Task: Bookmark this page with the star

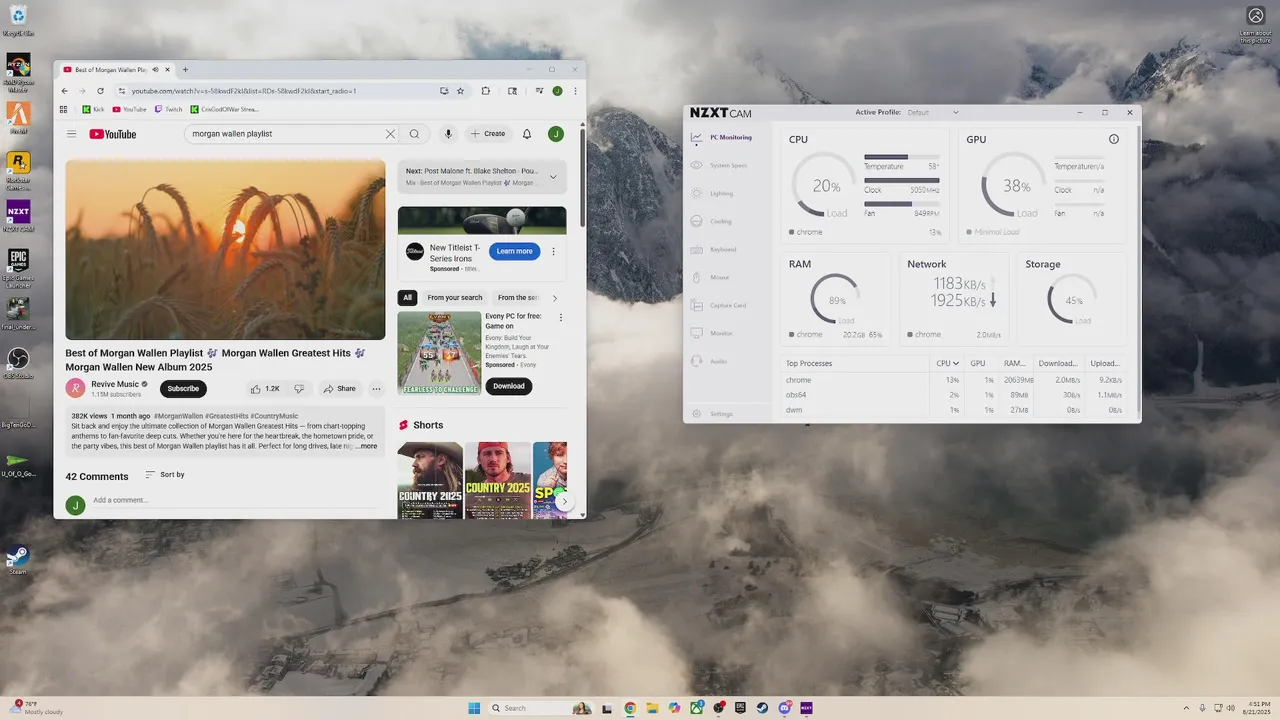Action: (460, 91)
